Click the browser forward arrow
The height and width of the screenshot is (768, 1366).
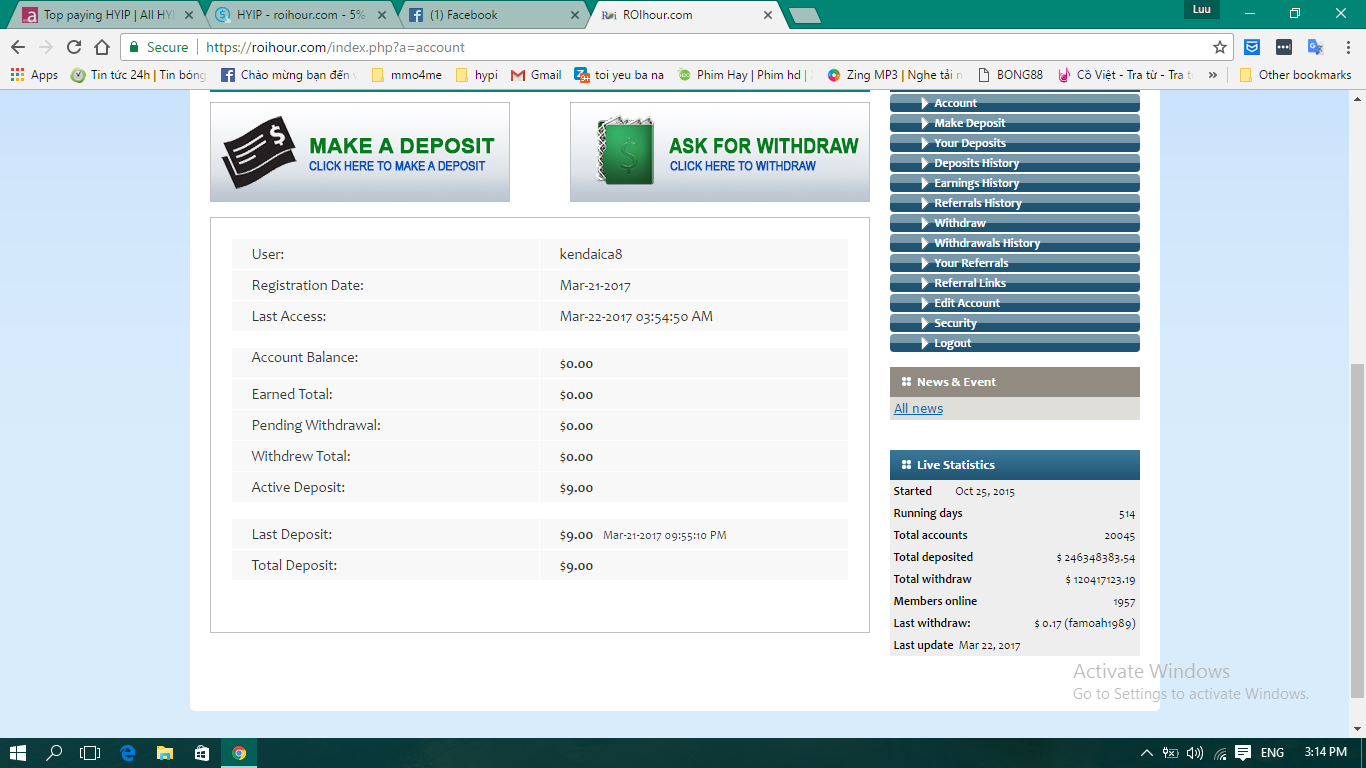(46, 47)
